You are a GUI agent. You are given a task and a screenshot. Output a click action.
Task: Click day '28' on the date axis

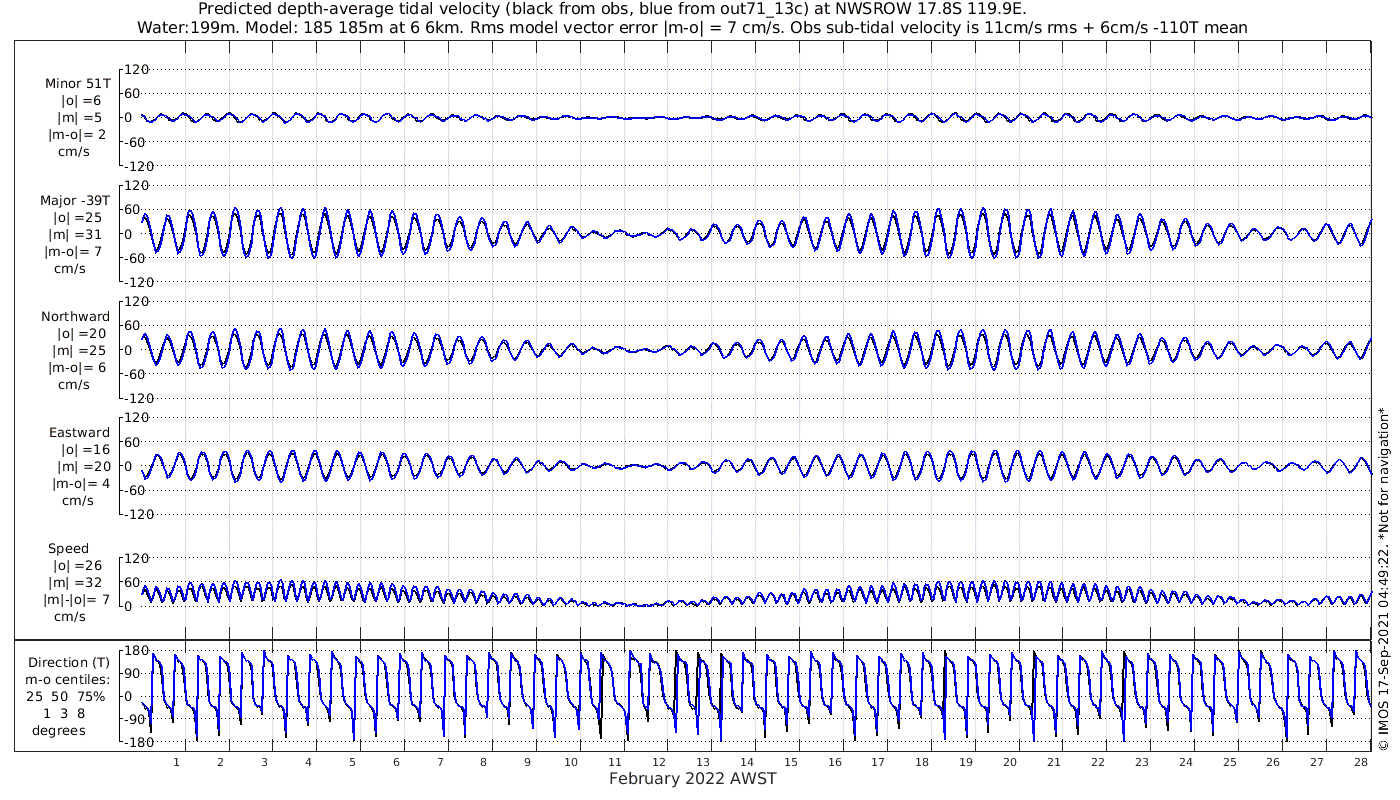coord(1360,763)
